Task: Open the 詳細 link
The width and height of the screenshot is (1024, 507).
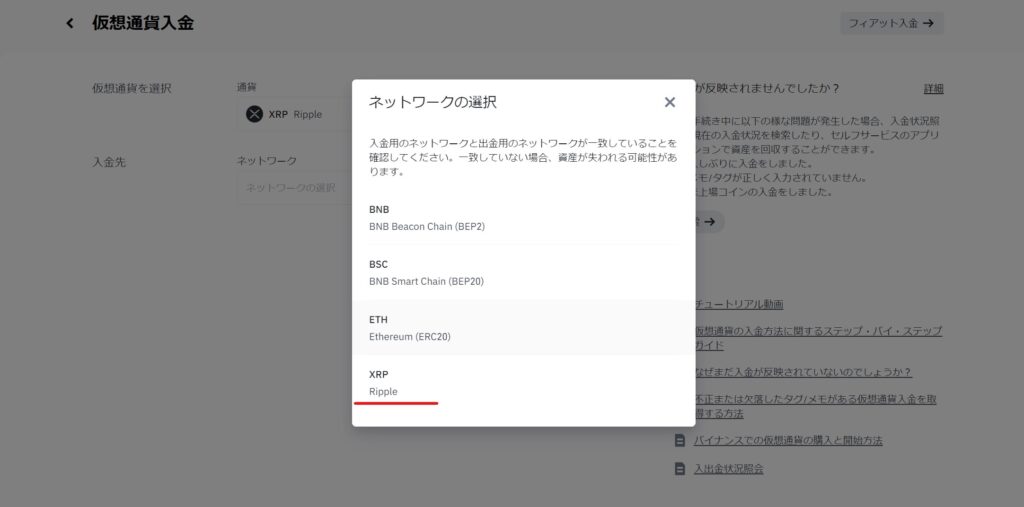Action: [x=933, y=89]
